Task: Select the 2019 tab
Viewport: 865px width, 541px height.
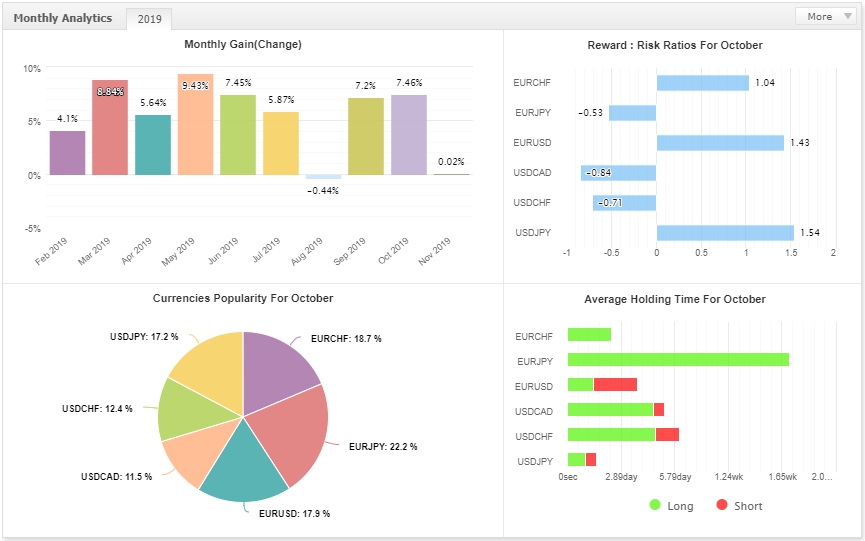Action: [149, 19]
